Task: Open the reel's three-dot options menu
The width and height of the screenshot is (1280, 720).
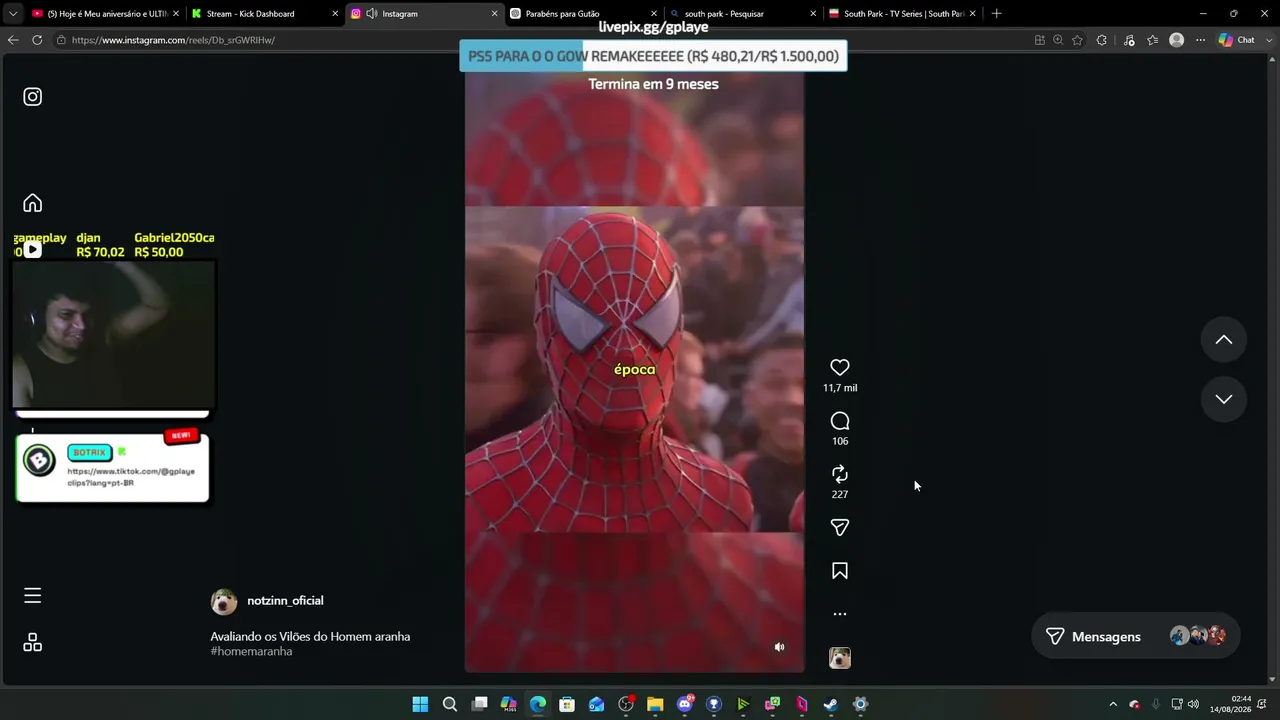Action: pos(840,614)
